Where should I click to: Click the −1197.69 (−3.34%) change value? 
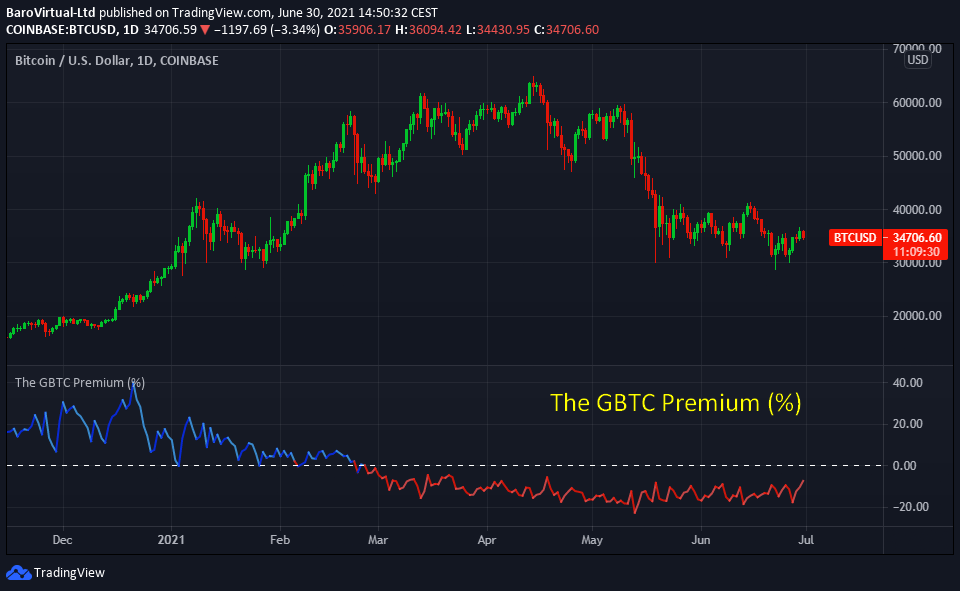pos(266,29)
